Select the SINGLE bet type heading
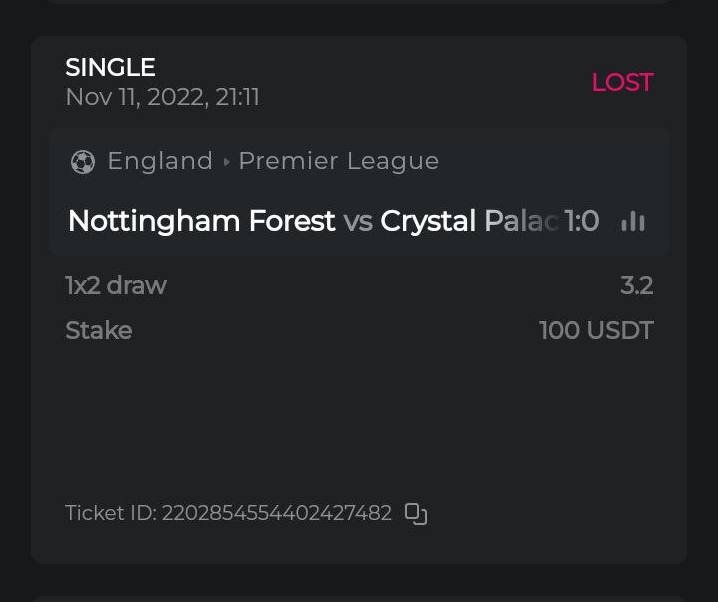 pos(110,68)
